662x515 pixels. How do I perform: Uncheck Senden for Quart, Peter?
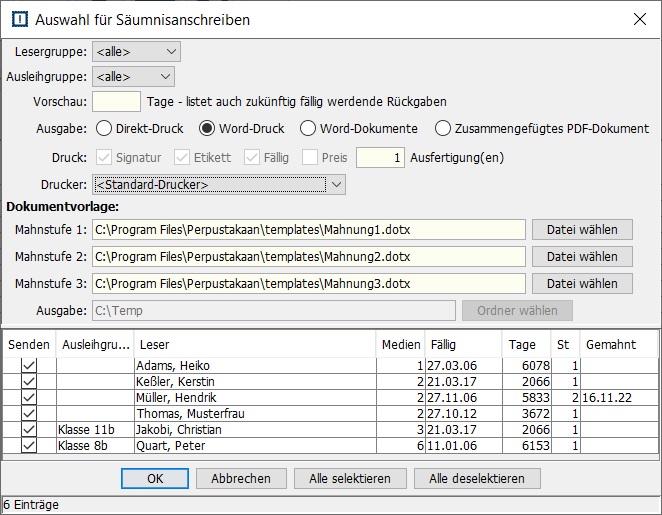click(x=29, y=446)
